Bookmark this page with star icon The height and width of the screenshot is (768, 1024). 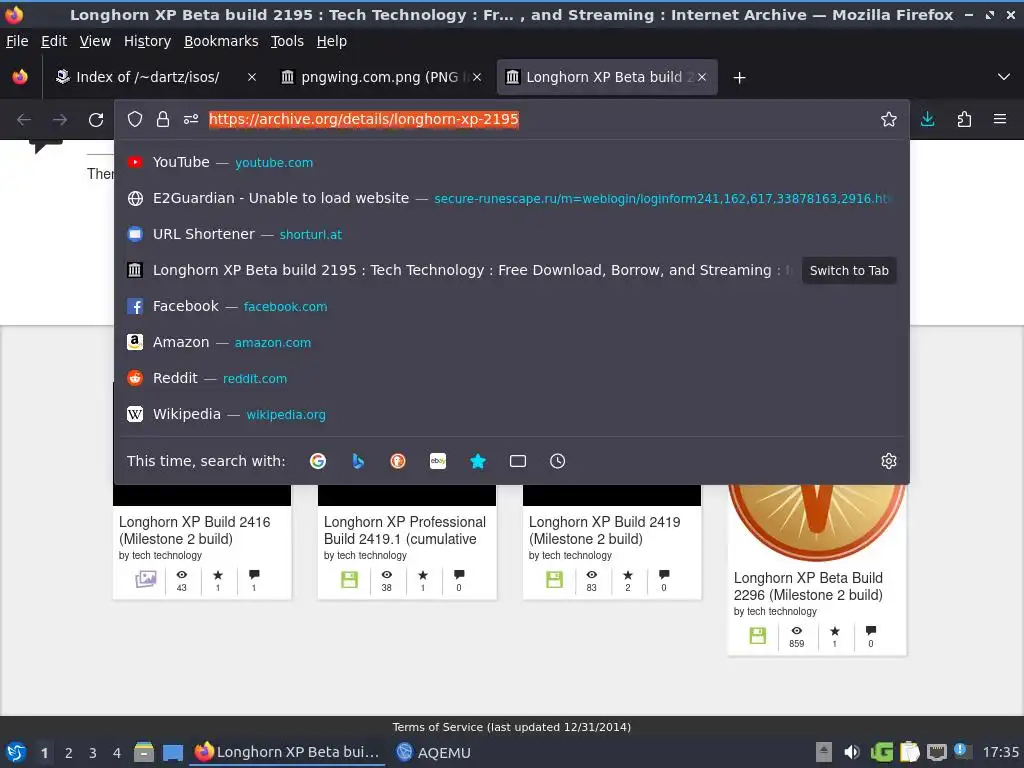(x=888, y=119)
